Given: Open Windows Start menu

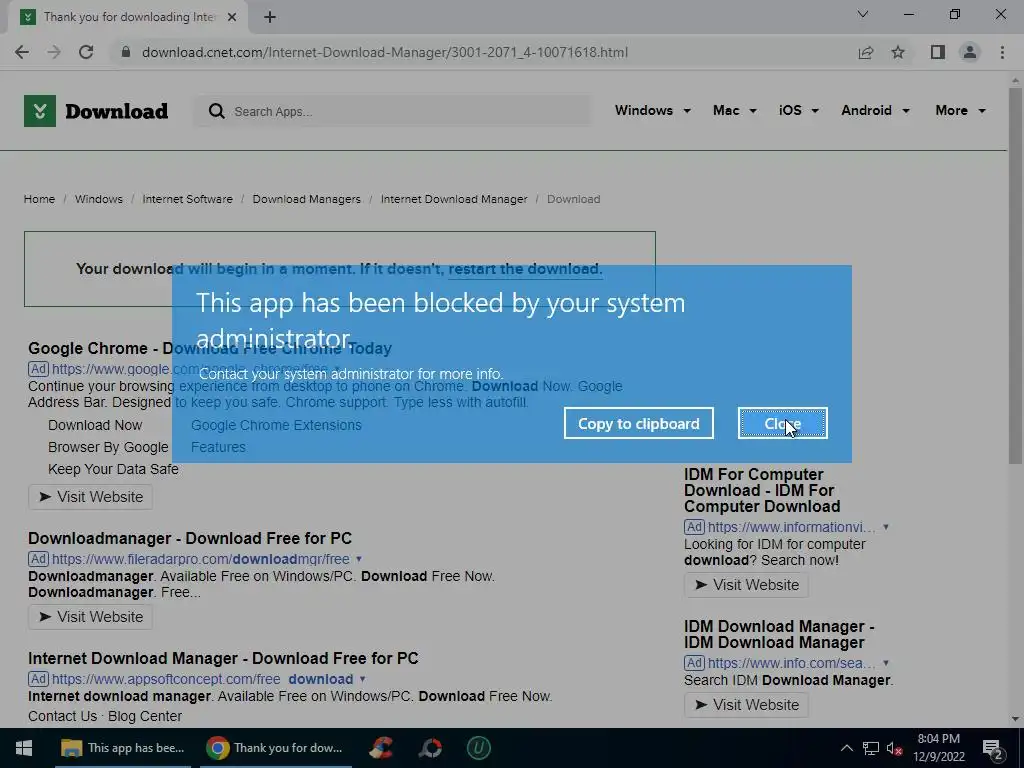Looking at the screenshot, I should point(24,748).
